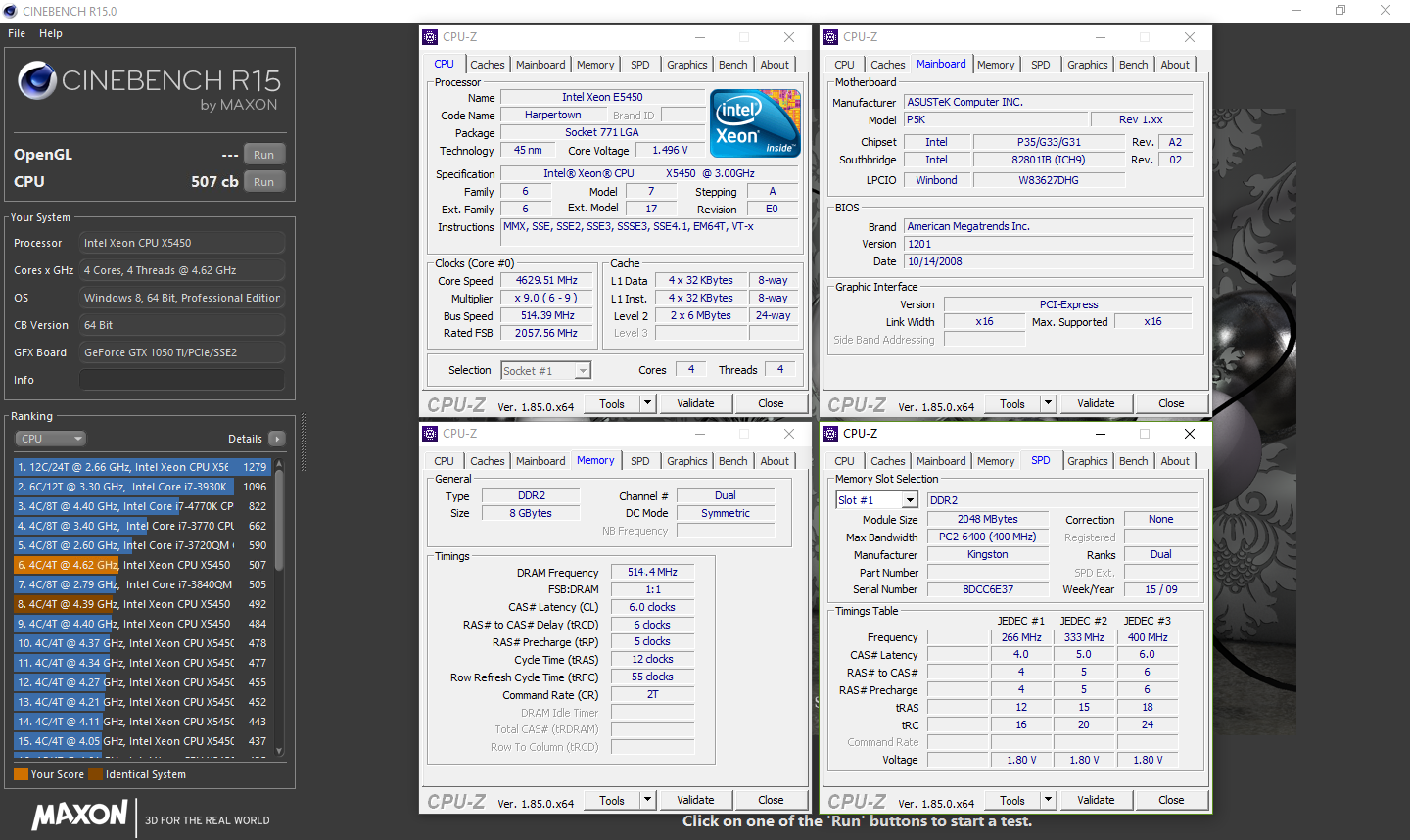Open Graphics tab in Mainboard window
This screenshot has height=840, width=1410.
click(x=1088, y=65)
